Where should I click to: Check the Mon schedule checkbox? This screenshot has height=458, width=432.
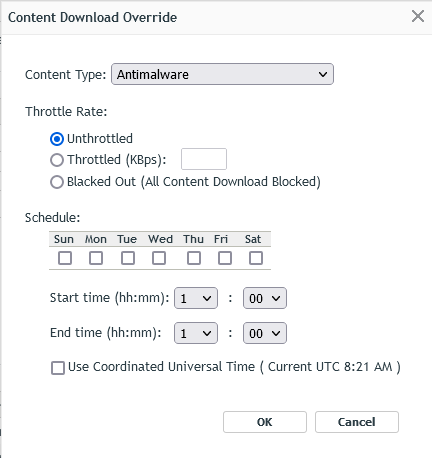96,258
